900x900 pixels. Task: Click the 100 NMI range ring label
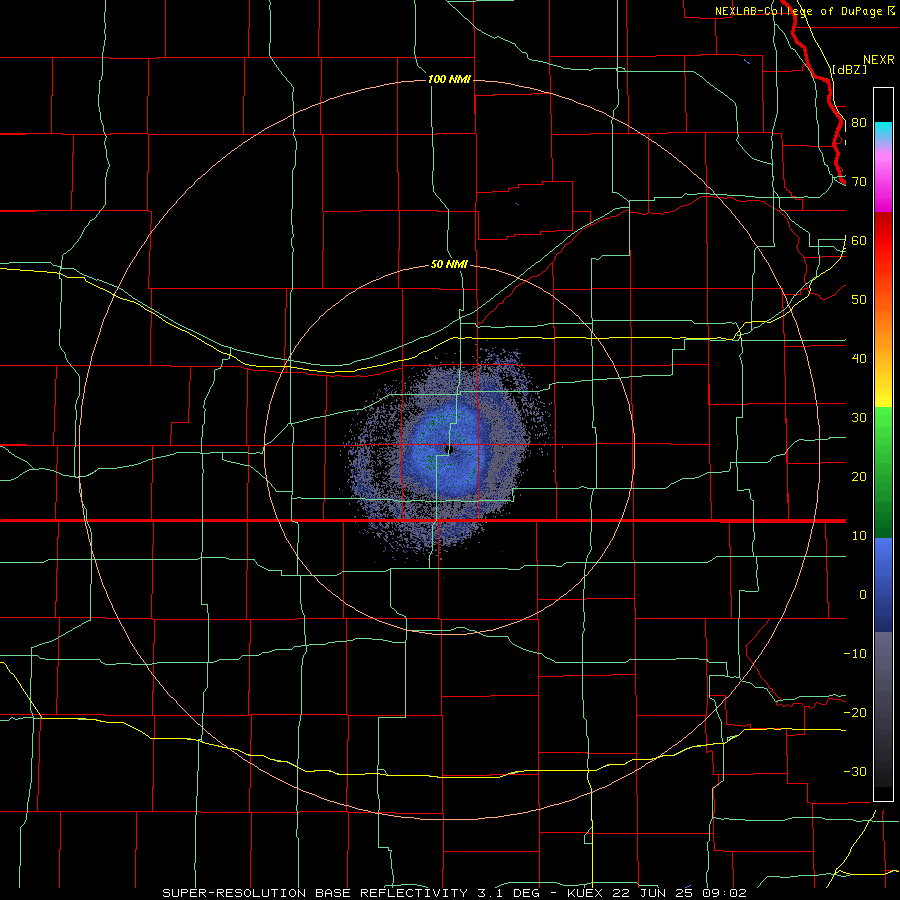point(449,79)
